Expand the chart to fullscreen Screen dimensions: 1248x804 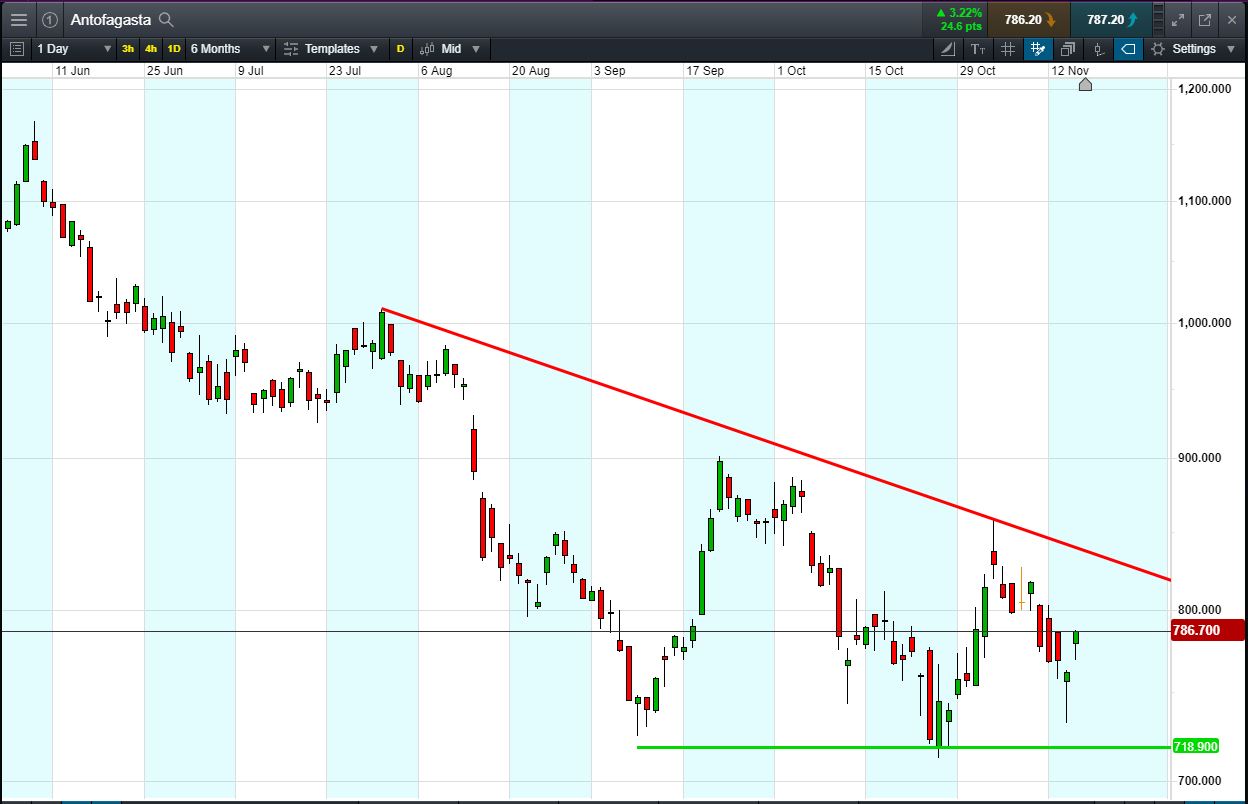[x=1178, y=19]
